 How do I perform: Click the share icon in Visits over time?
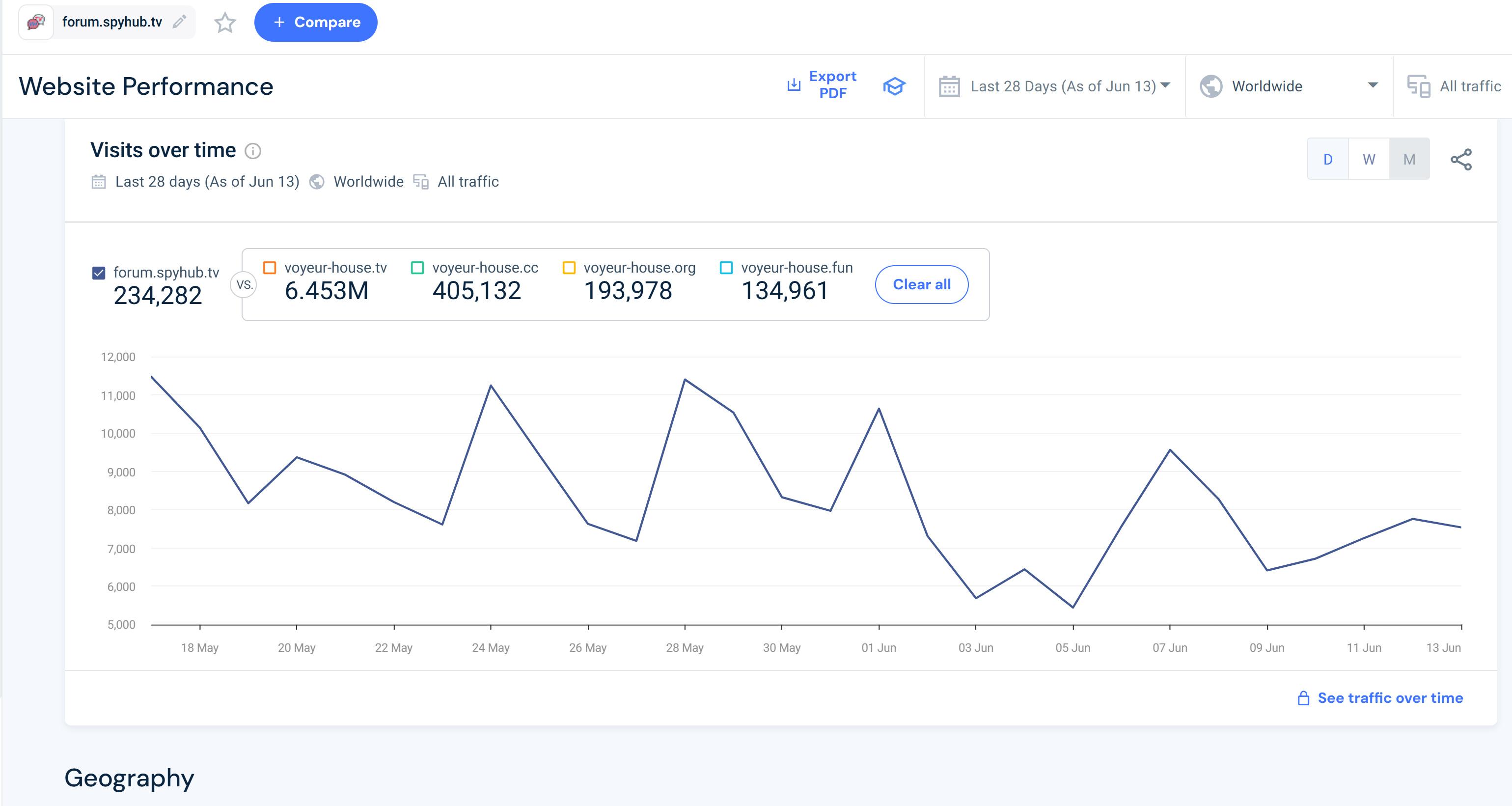tap(1461, 159)
